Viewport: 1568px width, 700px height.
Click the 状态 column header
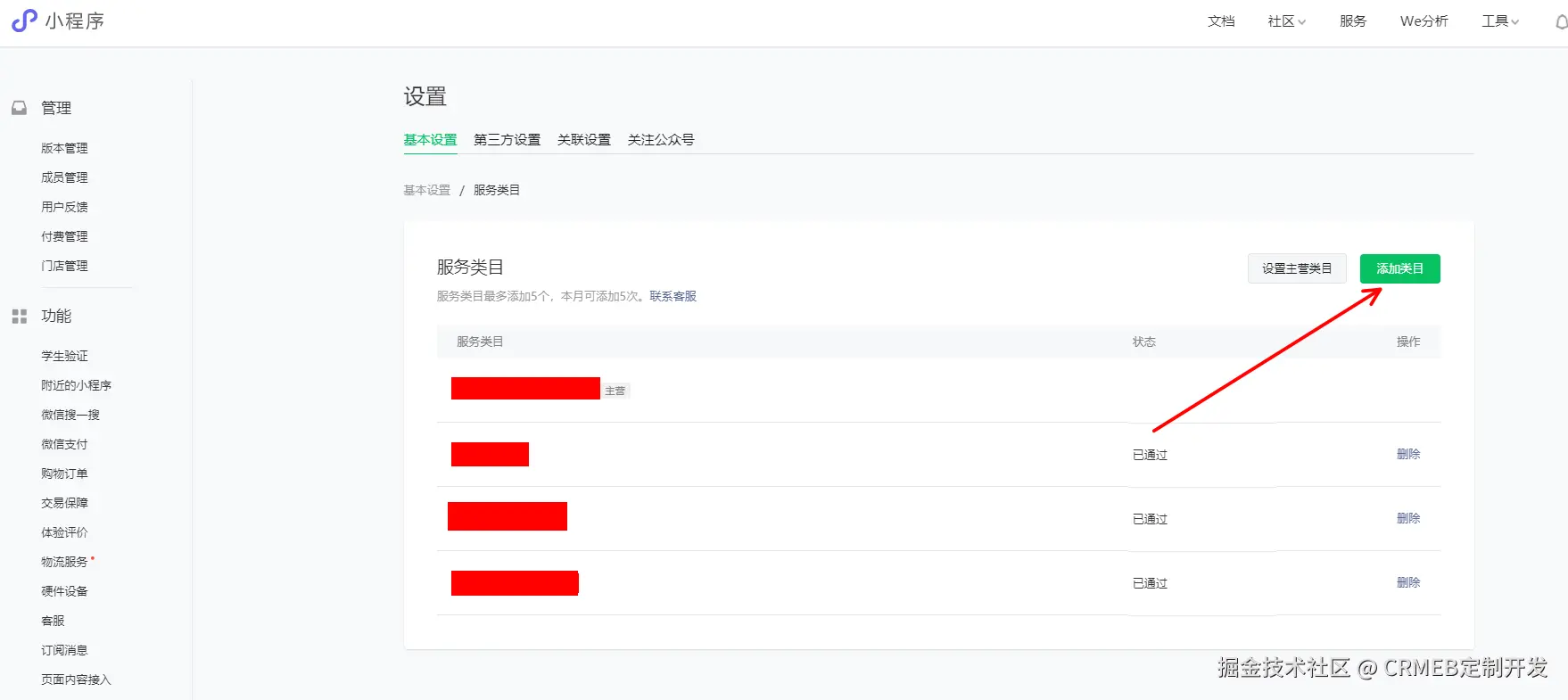pyautogui.click(x=1144, y=342)
